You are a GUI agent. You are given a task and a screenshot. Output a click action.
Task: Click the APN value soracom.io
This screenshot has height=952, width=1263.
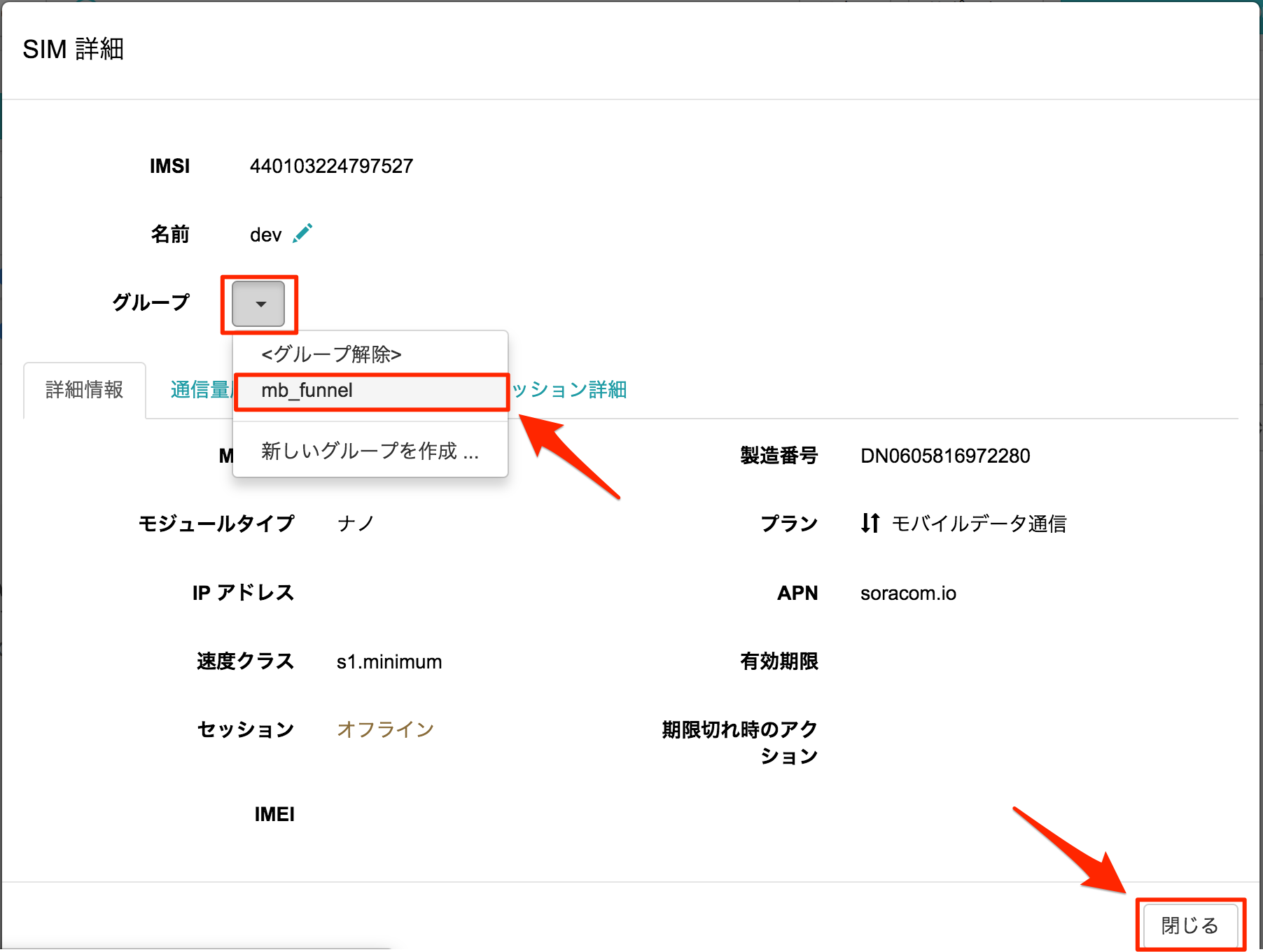coord(908,593)
